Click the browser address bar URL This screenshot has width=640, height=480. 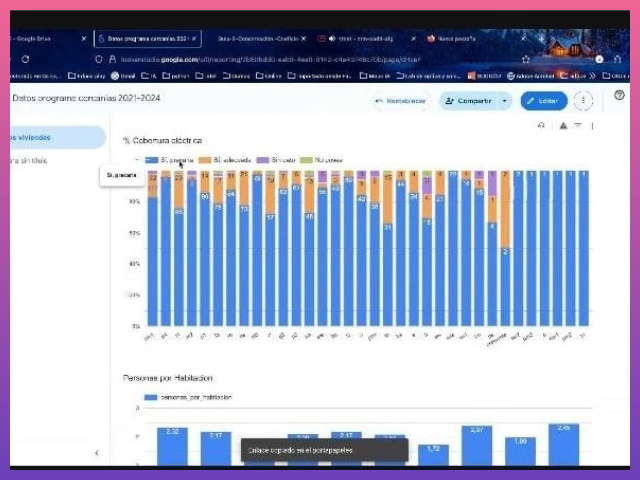click(300, 59)
